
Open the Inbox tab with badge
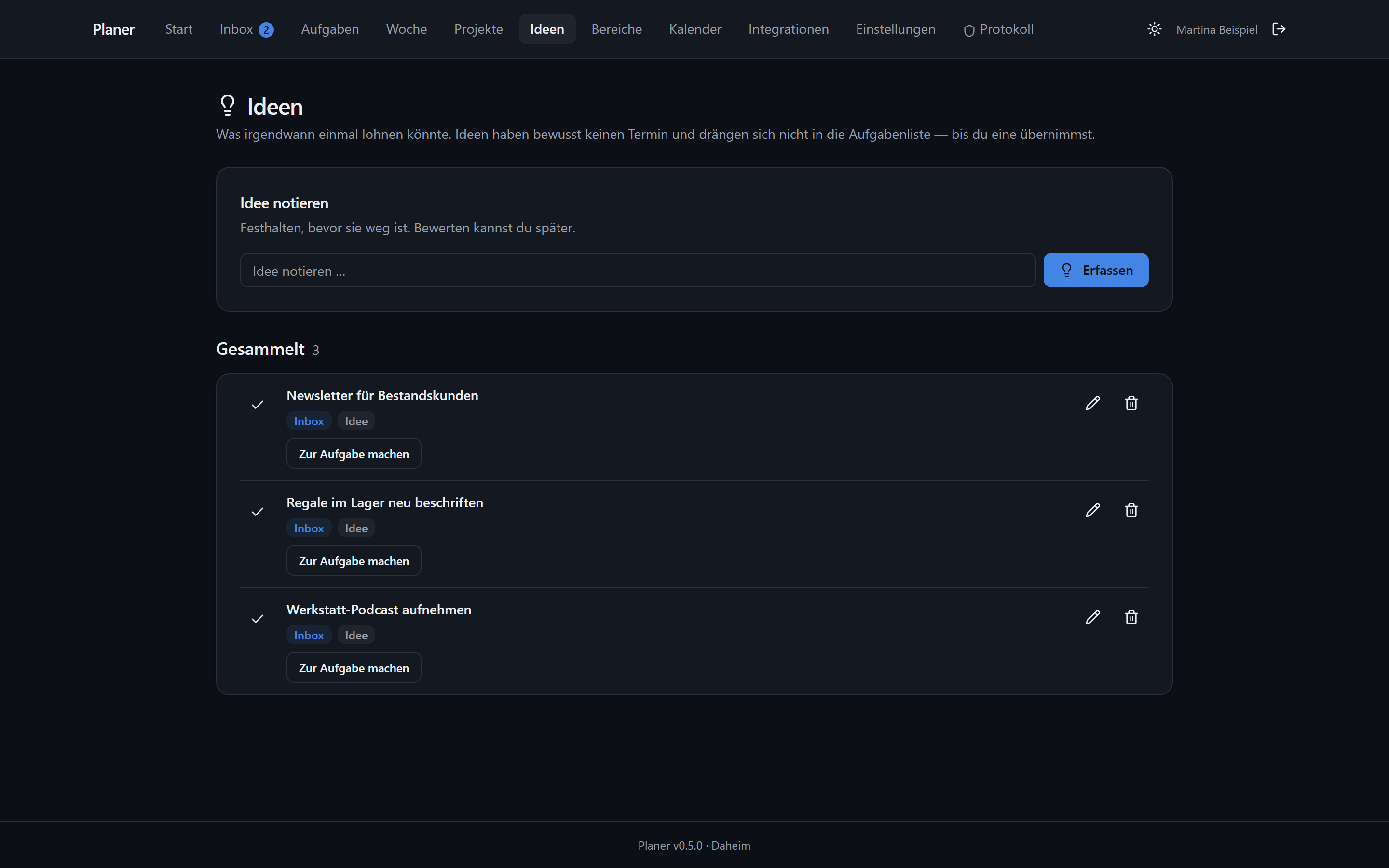tap(246, 29)
